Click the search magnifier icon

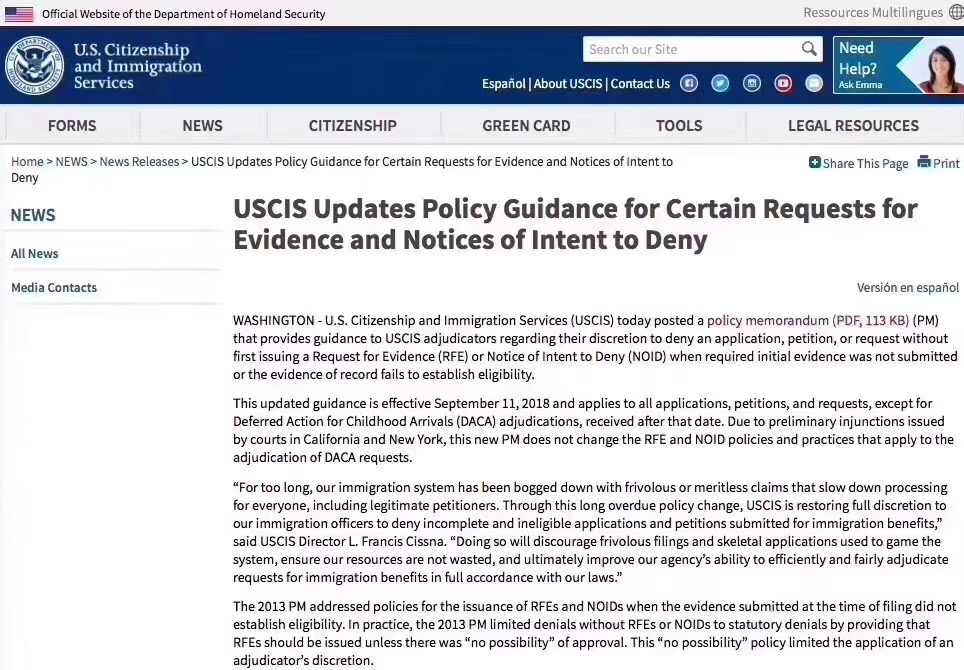(x=810, y=49)
